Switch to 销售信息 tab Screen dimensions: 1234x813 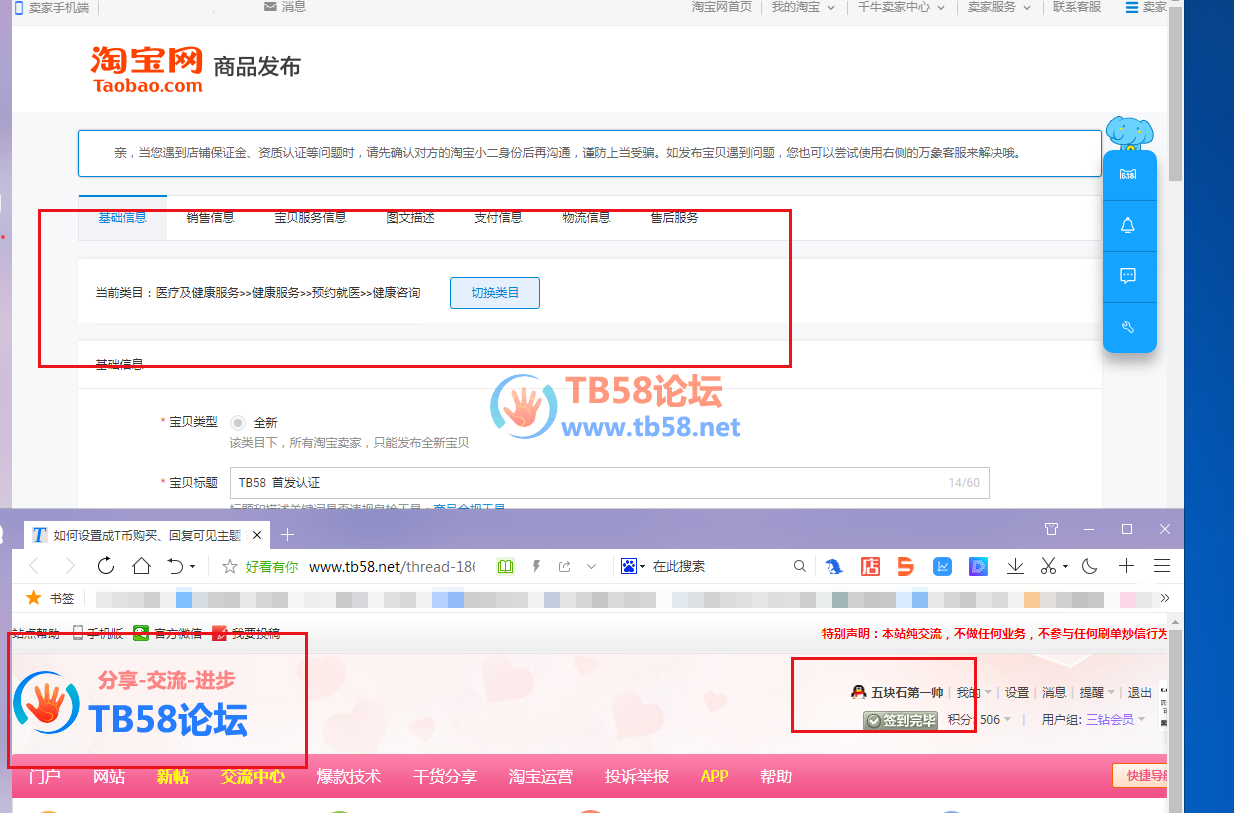[210, 217]
